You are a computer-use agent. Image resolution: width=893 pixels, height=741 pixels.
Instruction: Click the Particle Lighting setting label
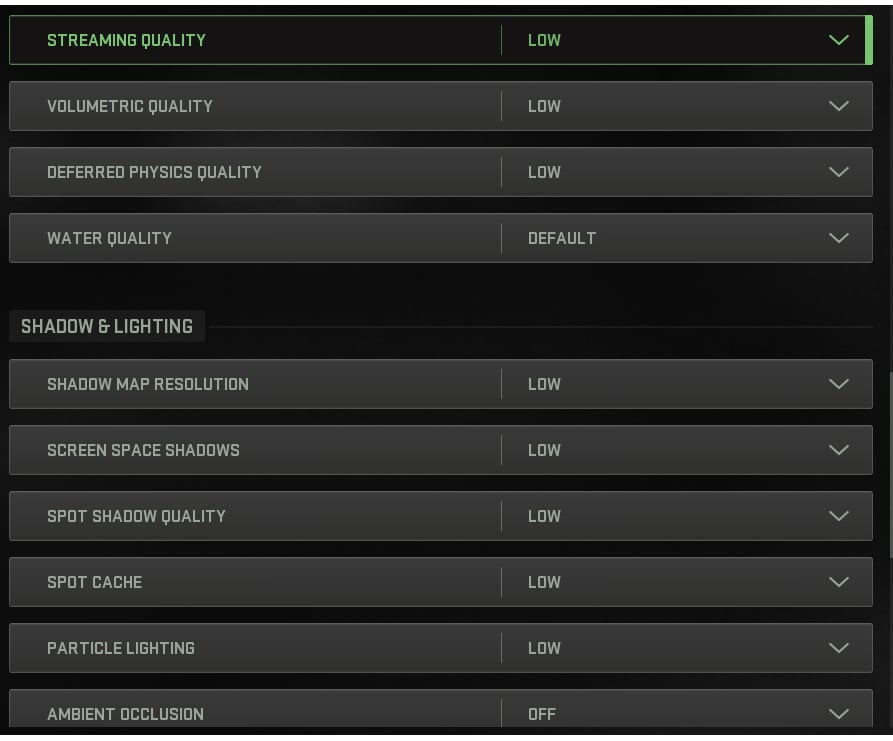click(121, 648)
